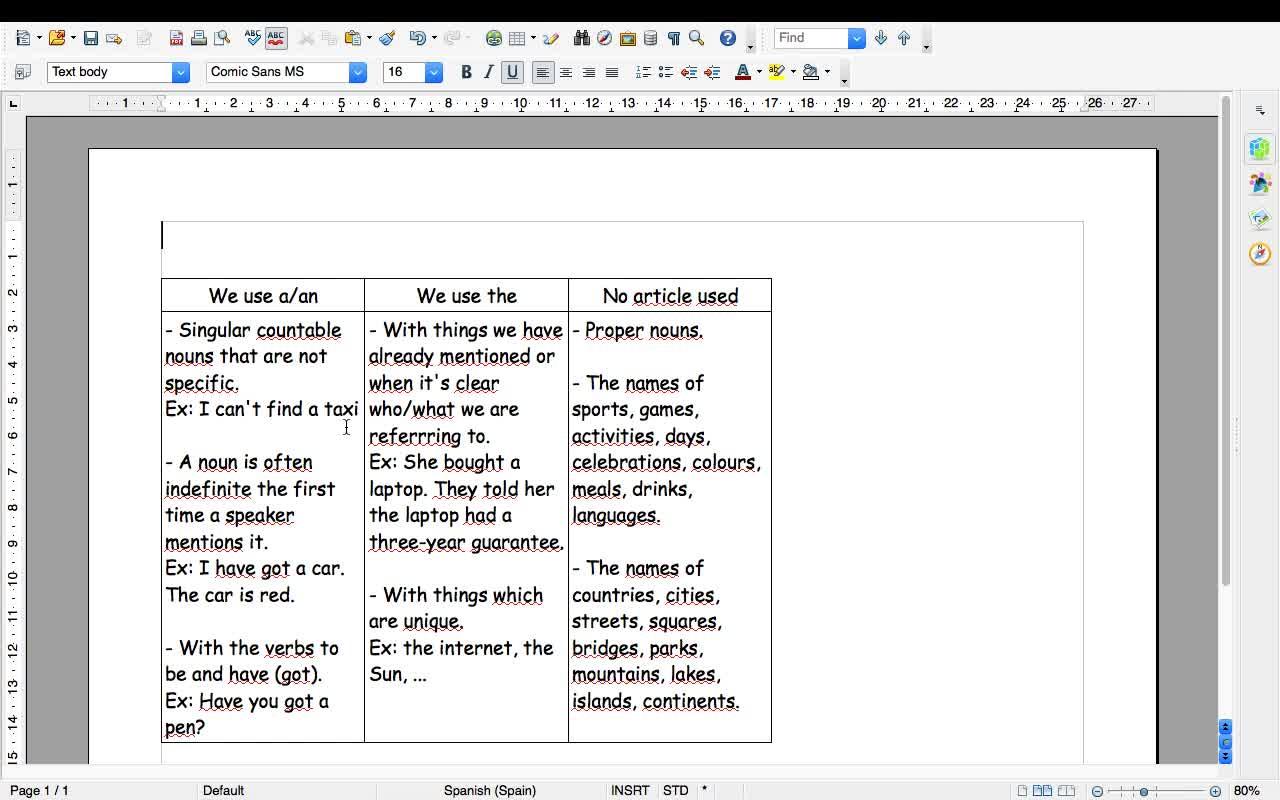The width and height of the screenshot is (1280, 800).
Task: Click Spanish (Spain) language in status bar
Action: [489, 790]
